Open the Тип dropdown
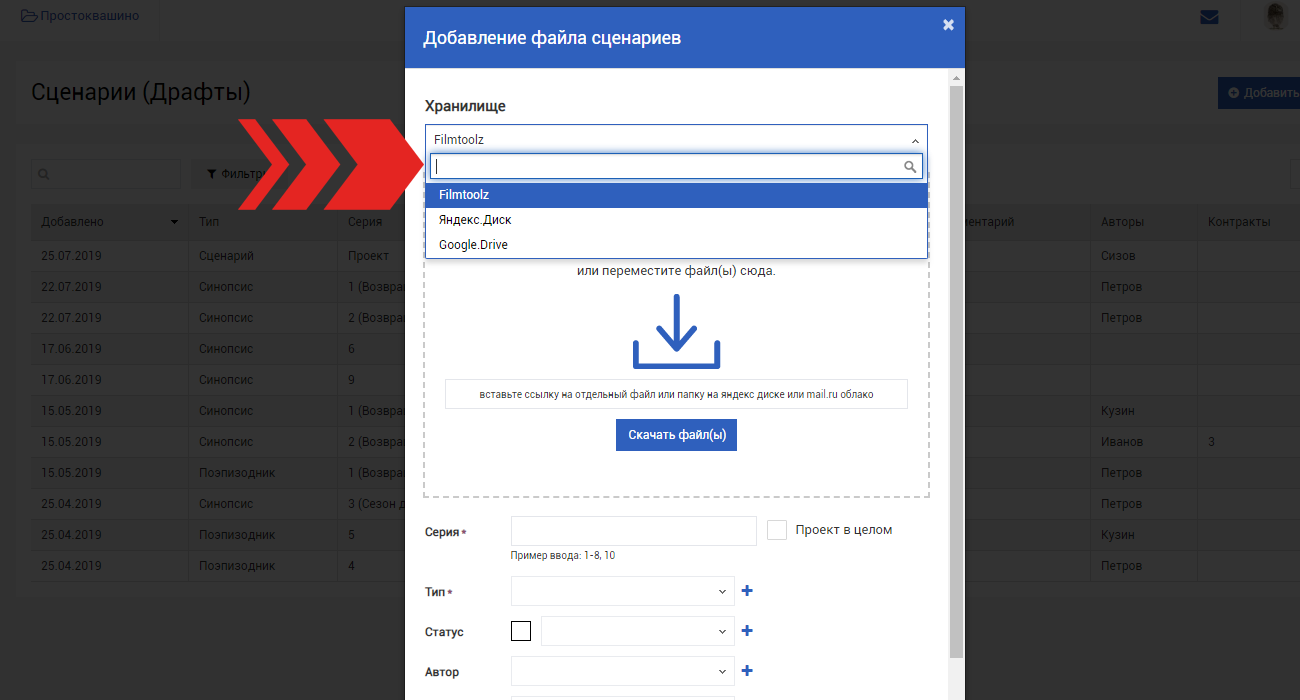Viewport: 1300px width, 700px height. tap(622, 591)
